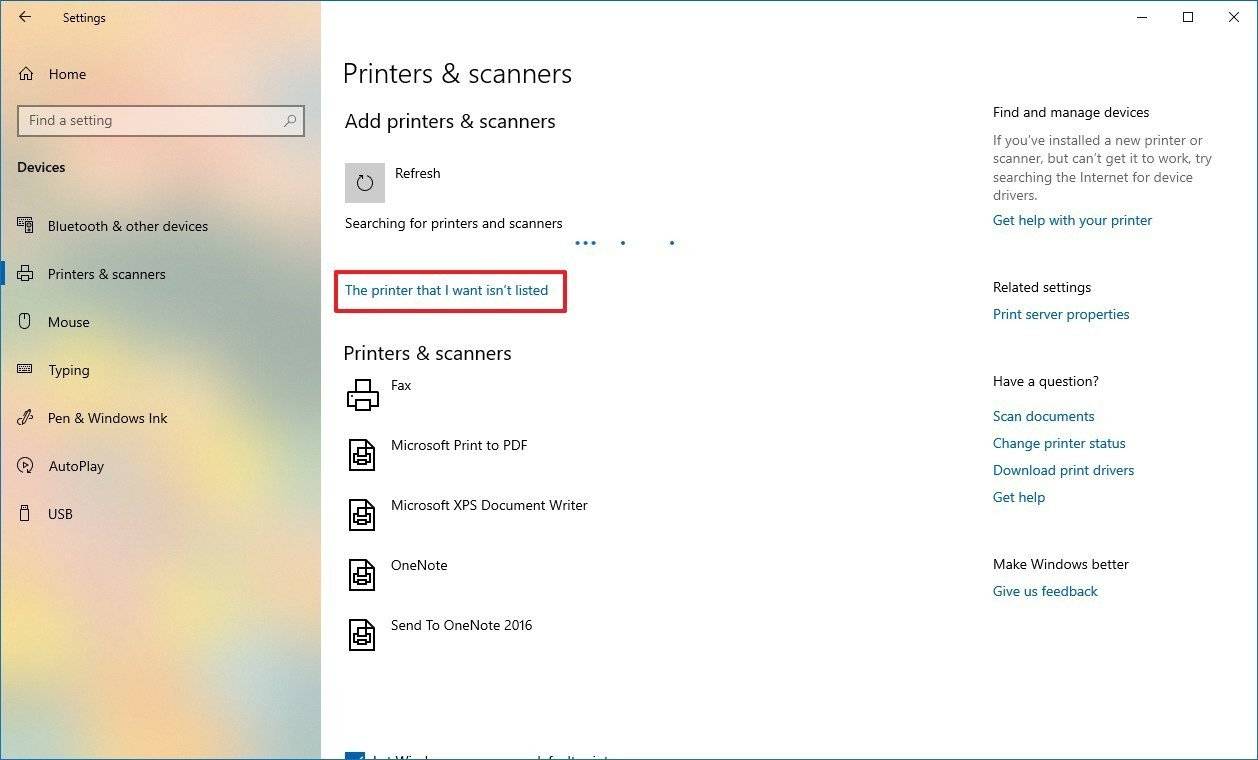Click the Refresh icon to rescan for printers
Screen dimensions: 1258x760
point(364,182)
